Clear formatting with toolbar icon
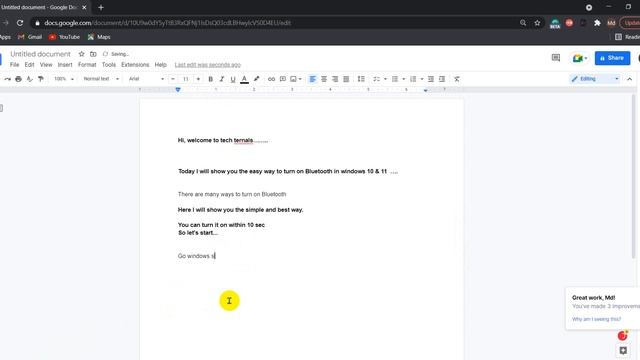640x360 pixels. (457, 79)
